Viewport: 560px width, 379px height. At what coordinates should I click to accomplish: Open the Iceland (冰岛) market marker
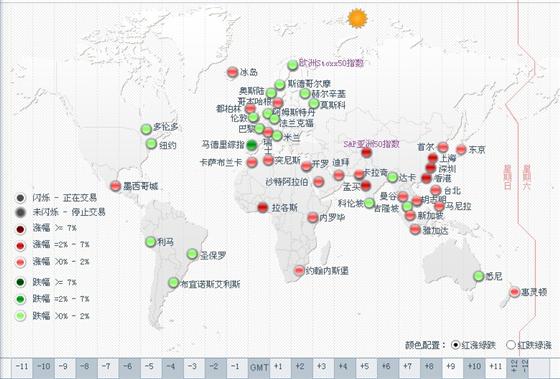(x=232, y=72)
